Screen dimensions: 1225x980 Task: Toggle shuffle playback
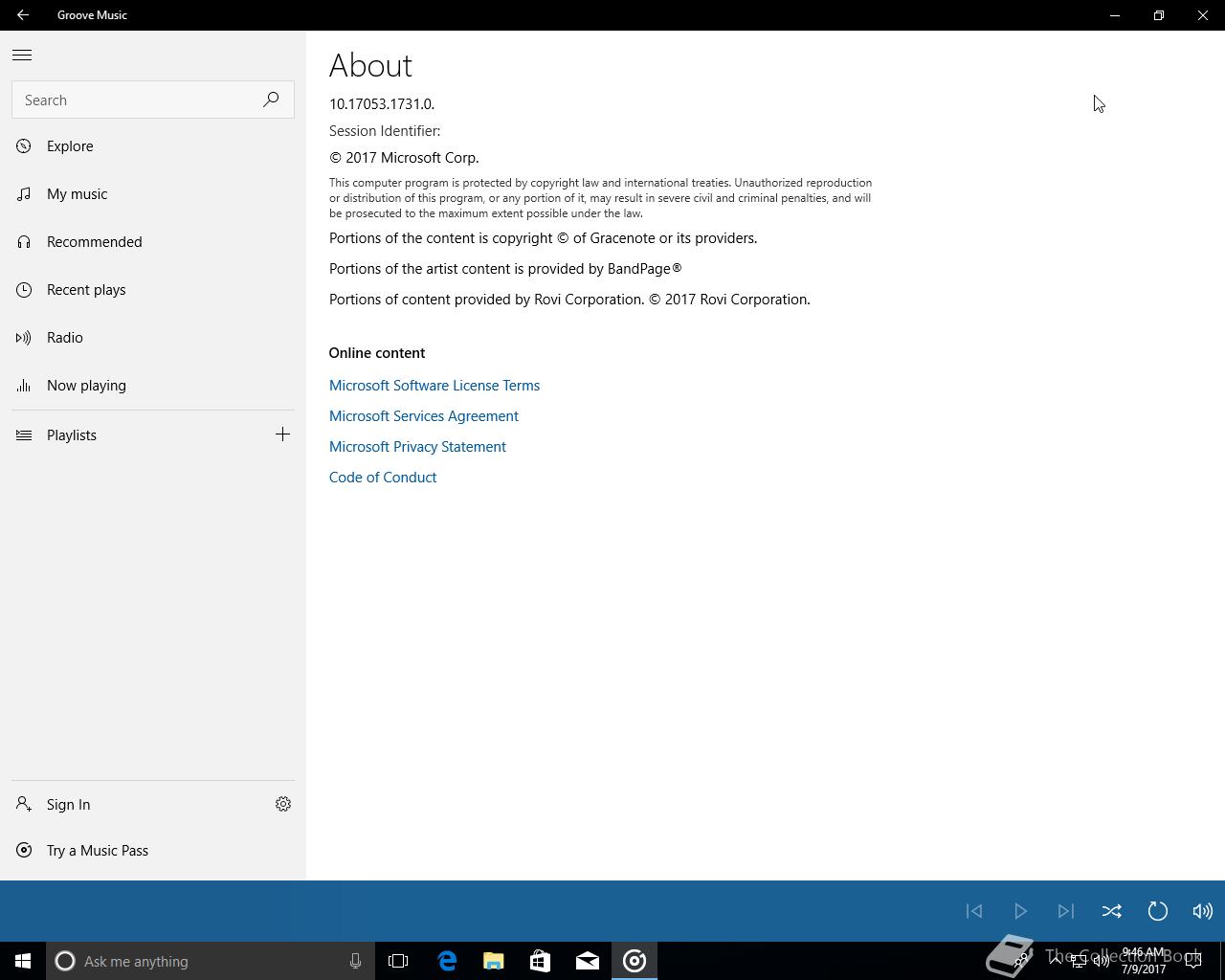click(x=1112, y=911)
